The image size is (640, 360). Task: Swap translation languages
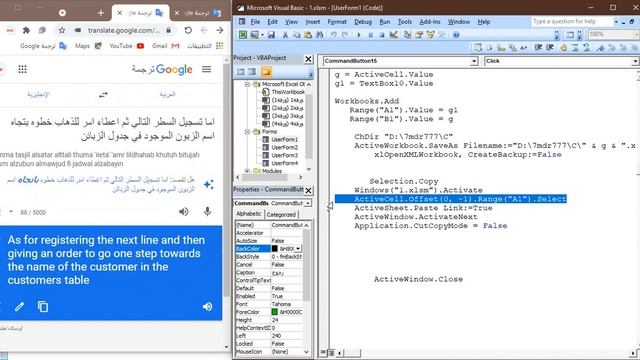[103, 95]
